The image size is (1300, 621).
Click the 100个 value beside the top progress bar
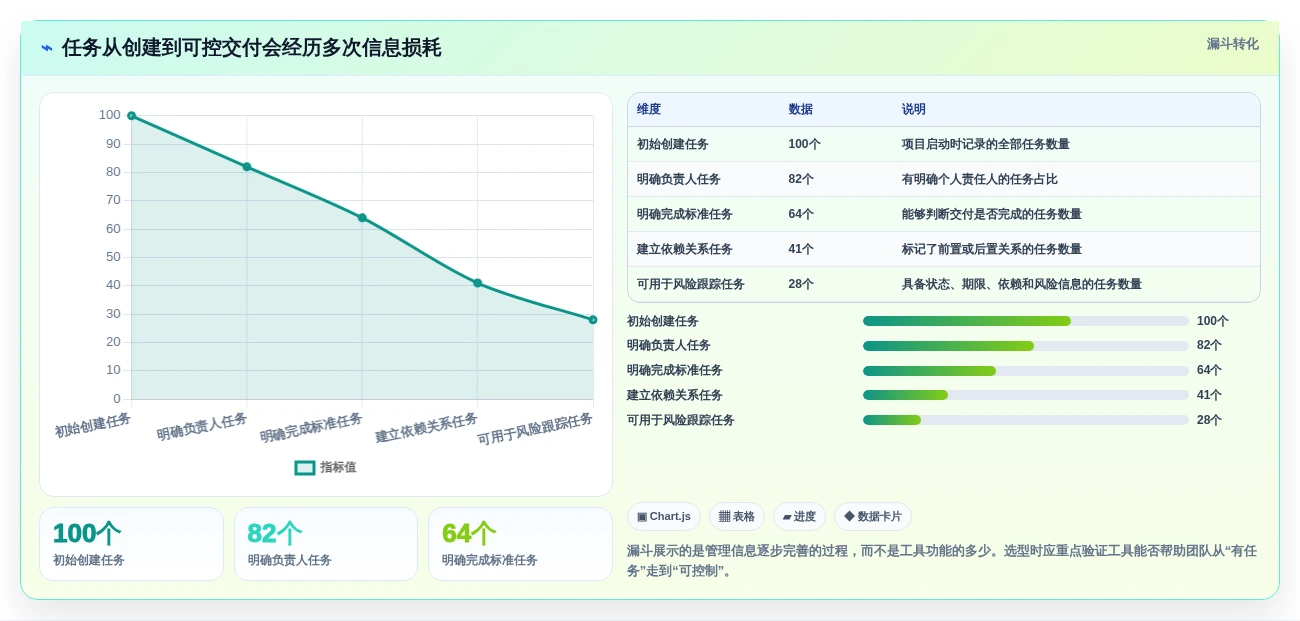click(x=1213, y=321)
